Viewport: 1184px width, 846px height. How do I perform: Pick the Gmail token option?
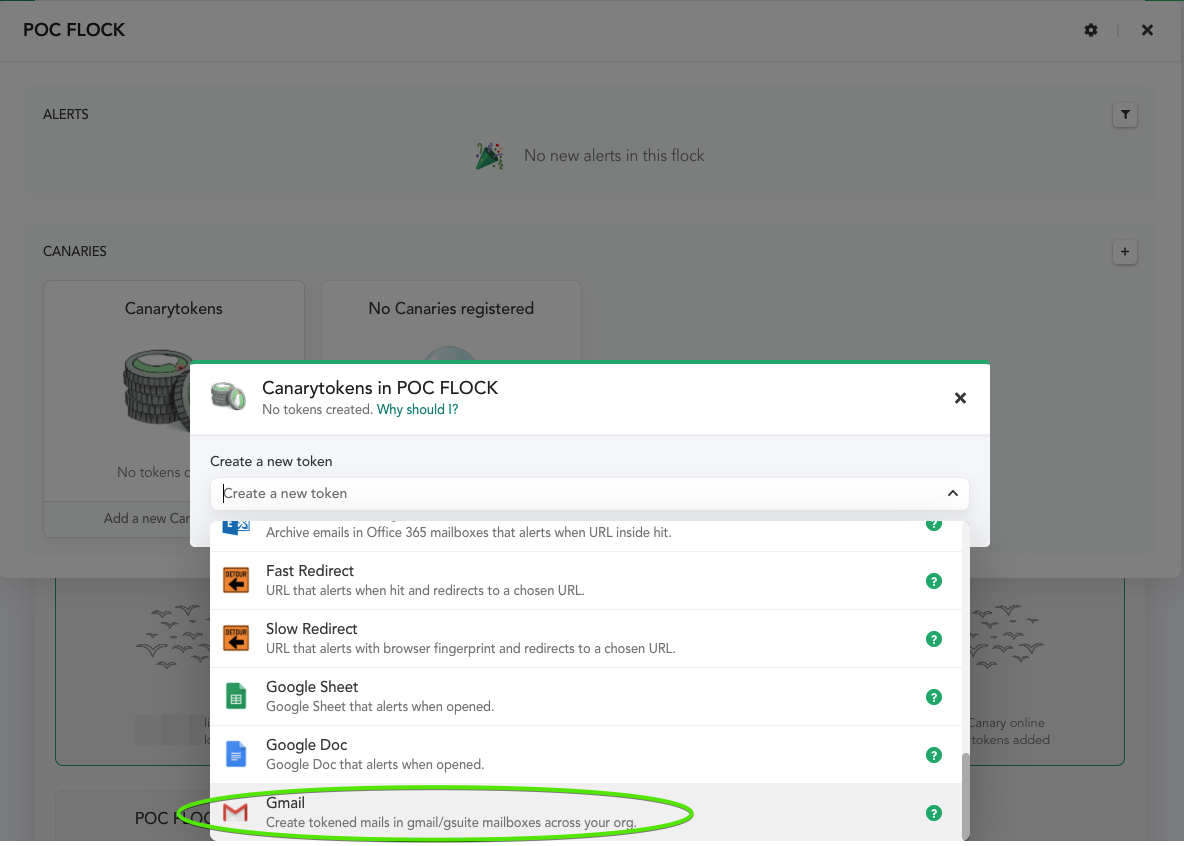point(586,813)
